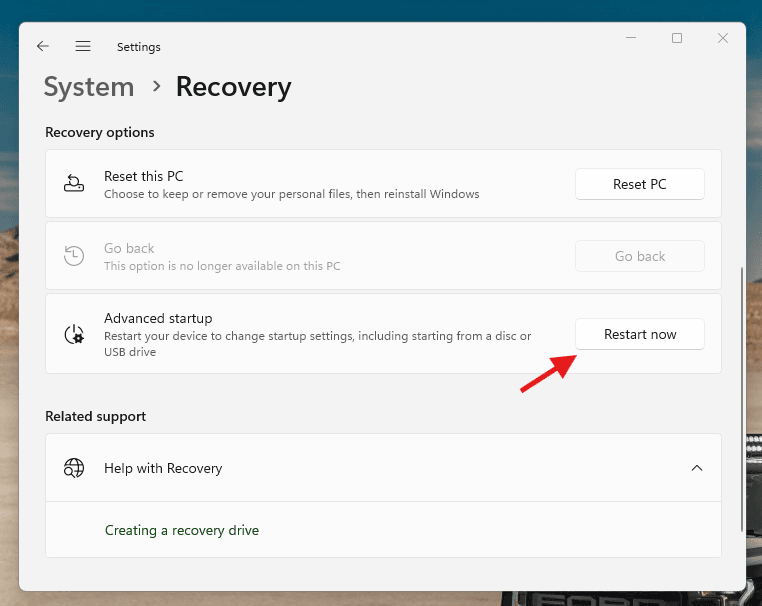Open the Creating a recovery drive link
Viewport: 762px width, 606px height.
point(182,530)
